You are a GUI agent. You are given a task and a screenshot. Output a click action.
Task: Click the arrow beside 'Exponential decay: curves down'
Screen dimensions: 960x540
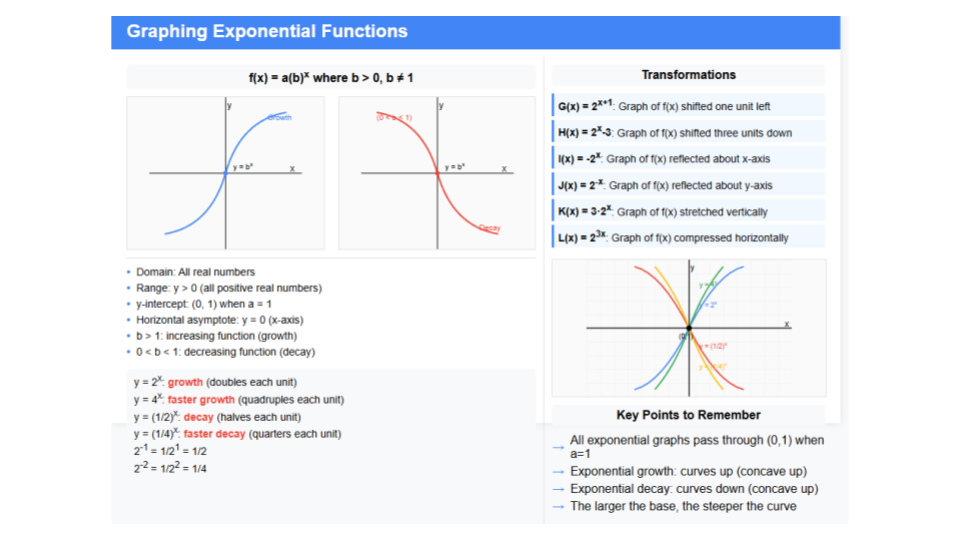coord(558,489)
